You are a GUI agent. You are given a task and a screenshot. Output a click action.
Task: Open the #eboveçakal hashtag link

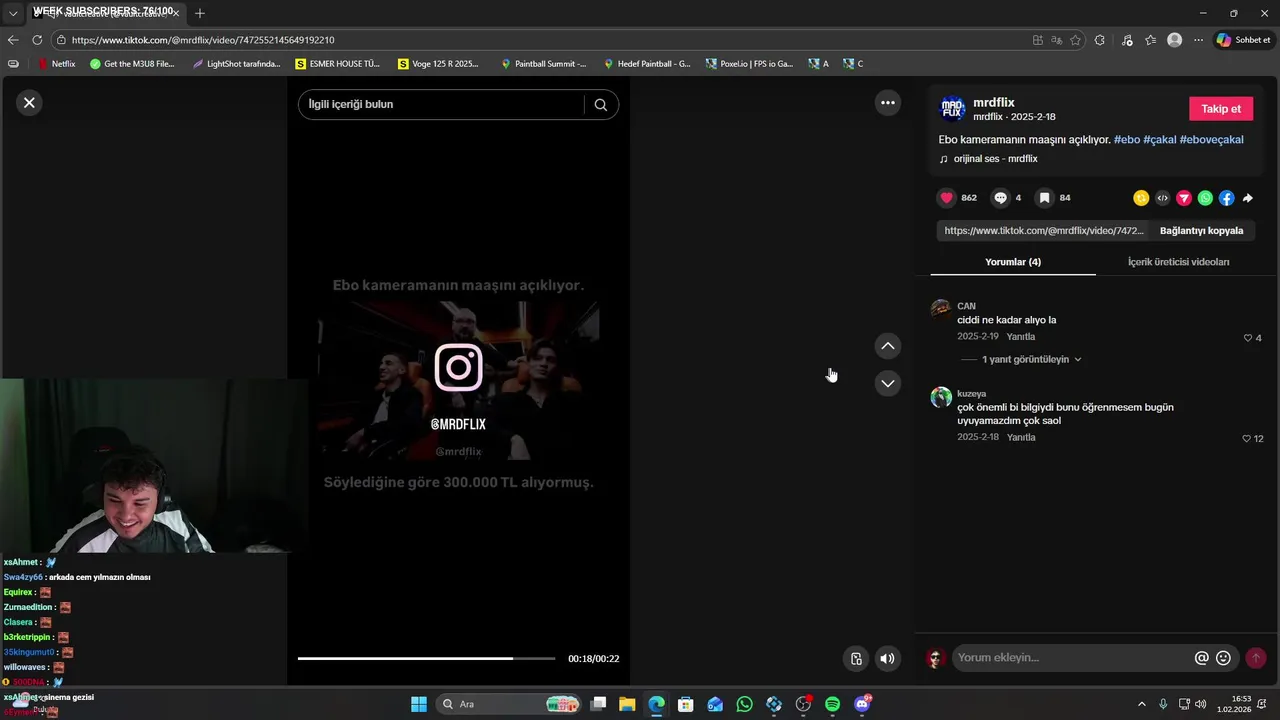click(1211, 140)
